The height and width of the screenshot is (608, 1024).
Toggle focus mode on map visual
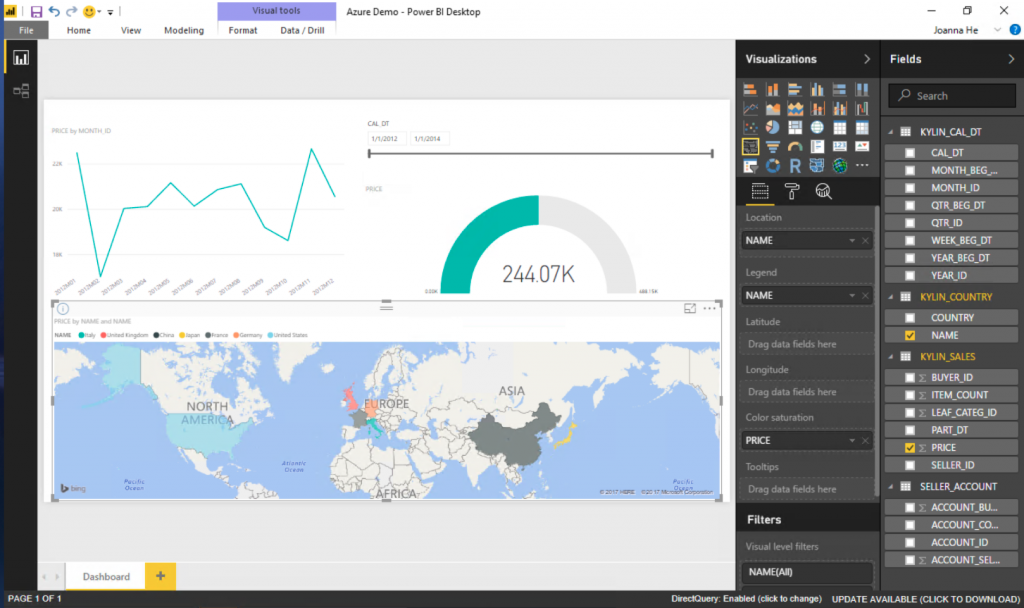(x=690, y=308)
